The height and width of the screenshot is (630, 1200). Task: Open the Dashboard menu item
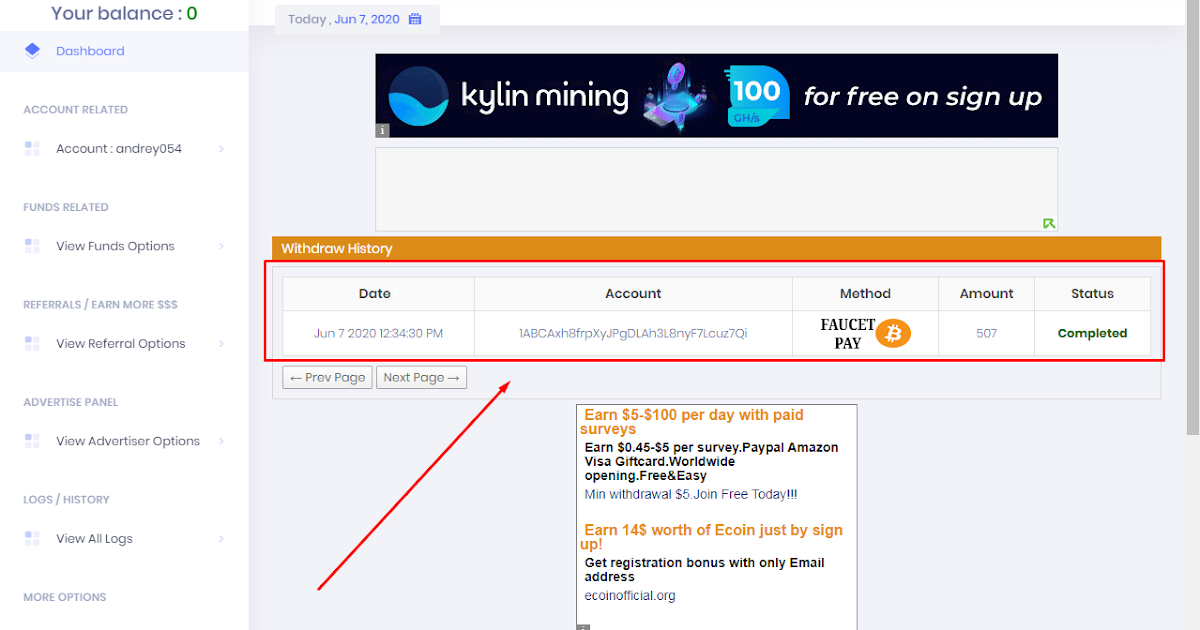click(90, 51)
